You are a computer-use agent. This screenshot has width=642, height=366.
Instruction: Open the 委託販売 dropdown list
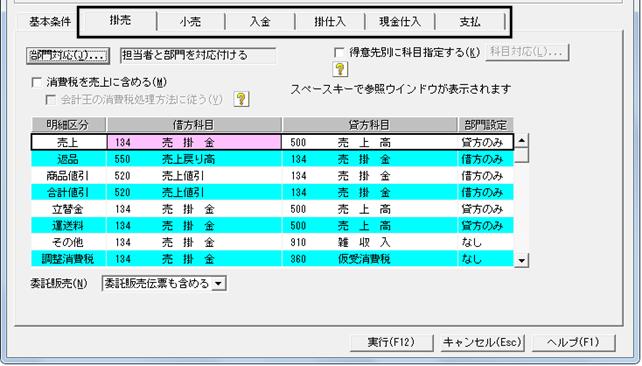pyautogui.click(x=219, y=283)
